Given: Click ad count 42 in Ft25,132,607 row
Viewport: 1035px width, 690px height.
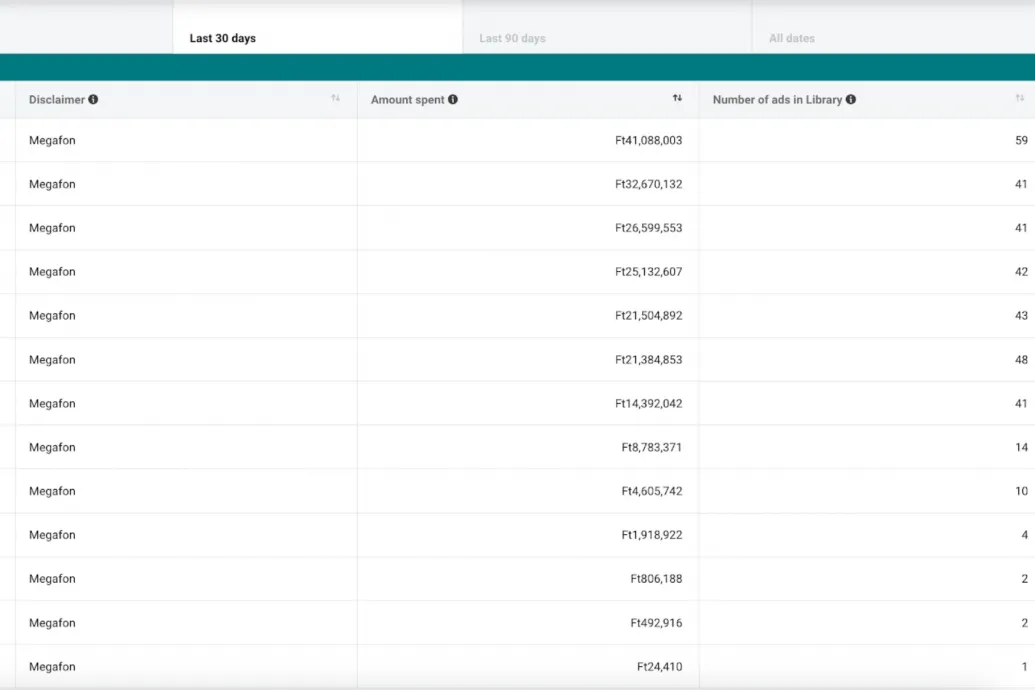Looking at the screenshot, I should 1021,272.
